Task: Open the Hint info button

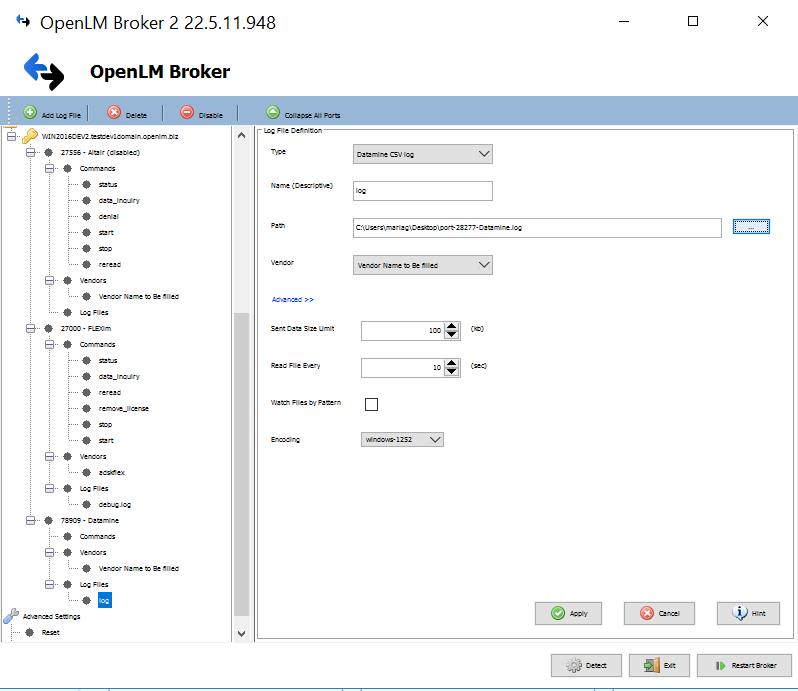Action: point(748,613)
